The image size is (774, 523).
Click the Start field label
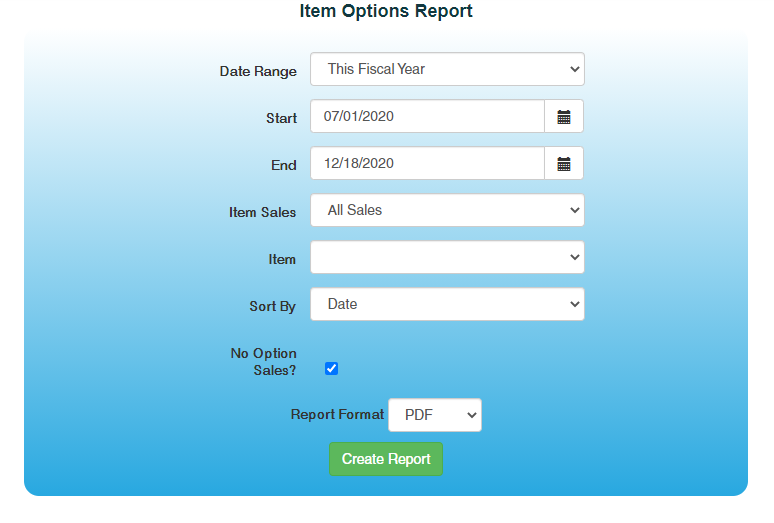coord(281,119)
